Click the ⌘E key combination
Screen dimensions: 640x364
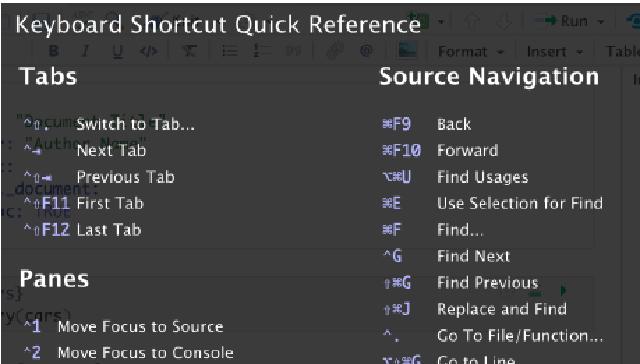391,203
